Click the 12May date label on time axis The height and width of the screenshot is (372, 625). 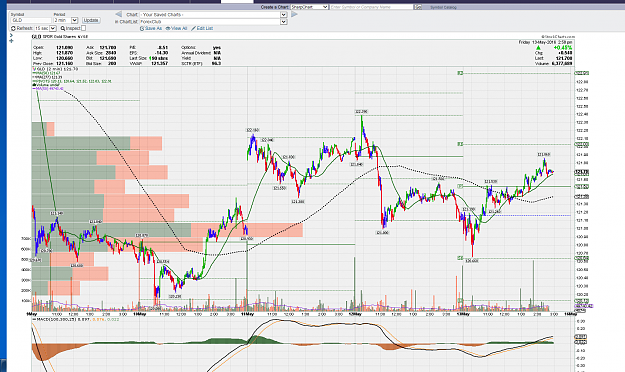coord(355,314)
